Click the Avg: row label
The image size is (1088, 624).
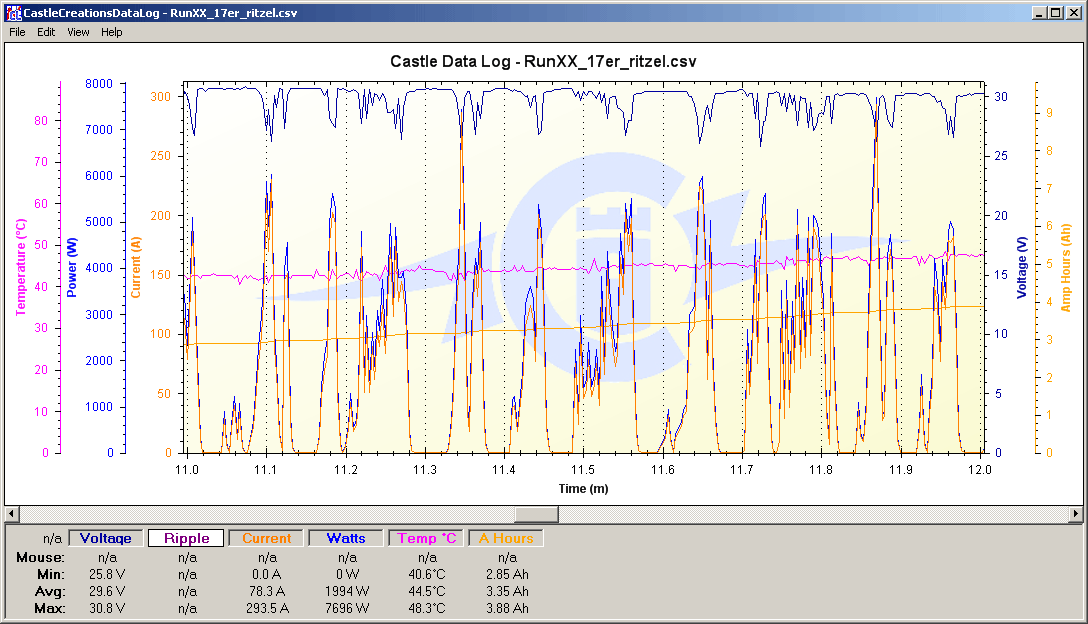[x=50, y=591]
